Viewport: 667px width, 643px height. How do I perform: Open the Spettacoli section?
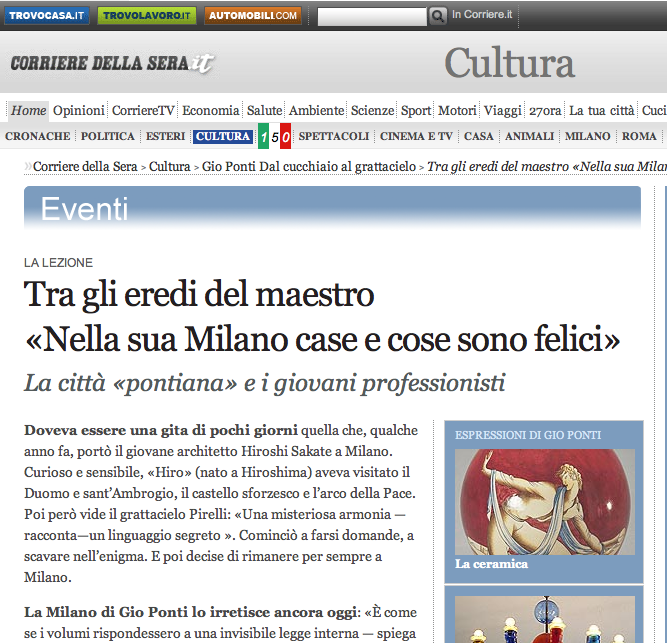tap(334, 136)
